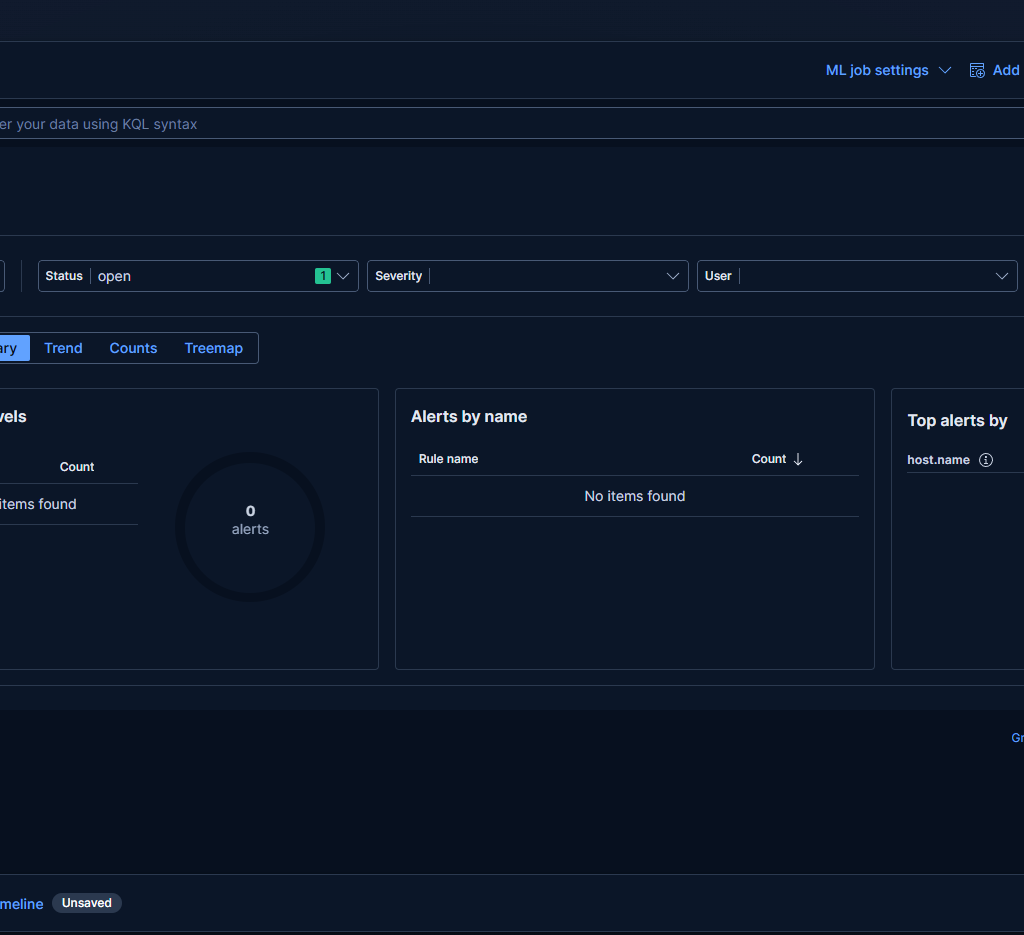Click the Add link at top right
Viewport: 1024px width, 935px height.
pos(1006,71)
